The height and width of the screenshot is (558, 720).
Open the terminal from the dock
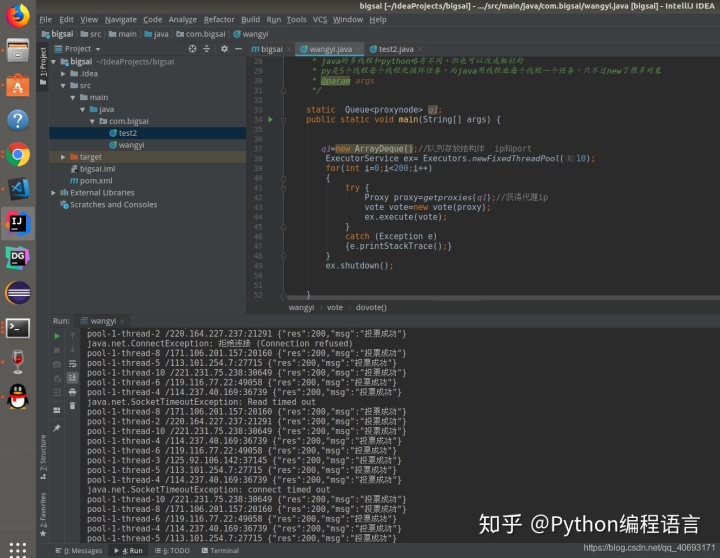coord(17,327)
